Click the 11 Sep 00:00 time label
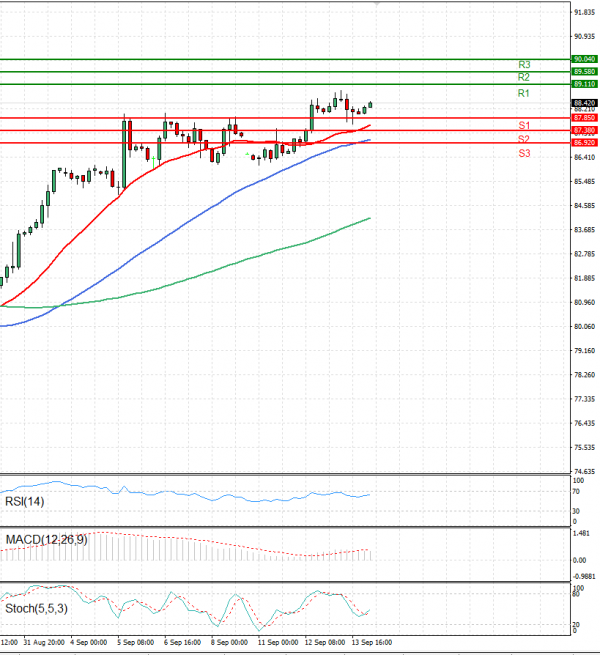Image resolution: width=600 pixels, height=655 pixels. [x=278, y=642]
